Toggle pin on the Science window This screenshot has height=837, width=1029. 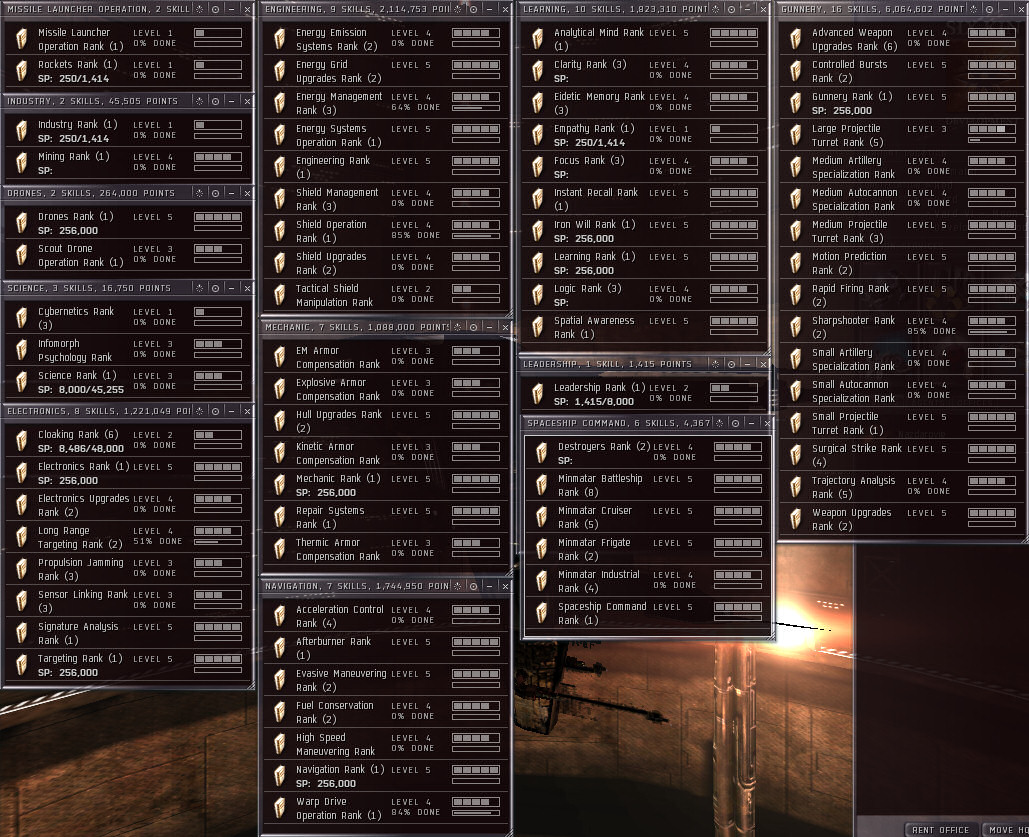215,288
